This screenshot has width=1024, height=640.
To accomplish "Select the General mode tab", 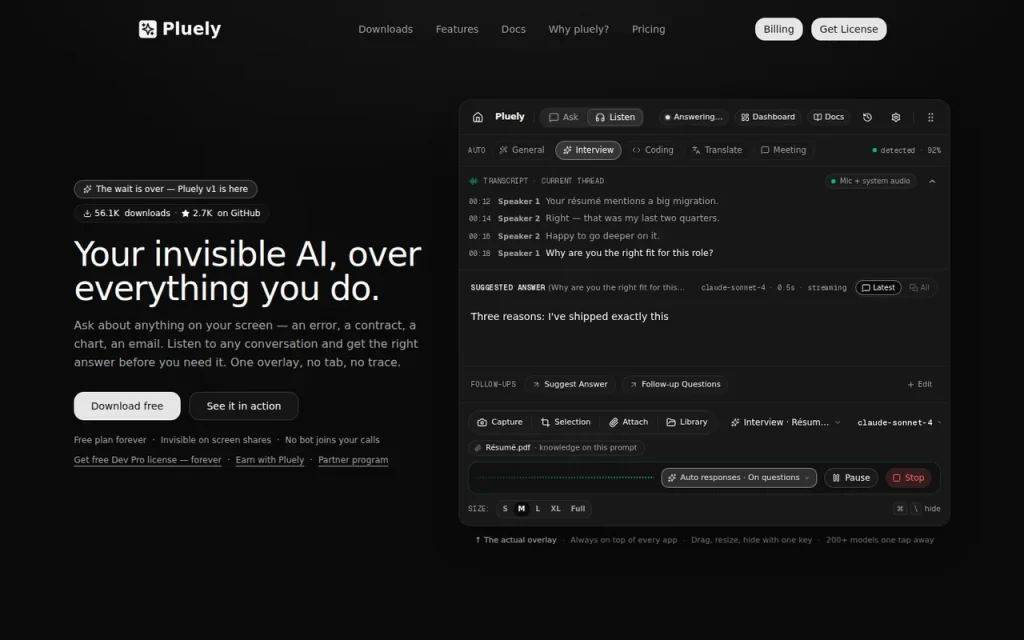I will click(522, 150).
